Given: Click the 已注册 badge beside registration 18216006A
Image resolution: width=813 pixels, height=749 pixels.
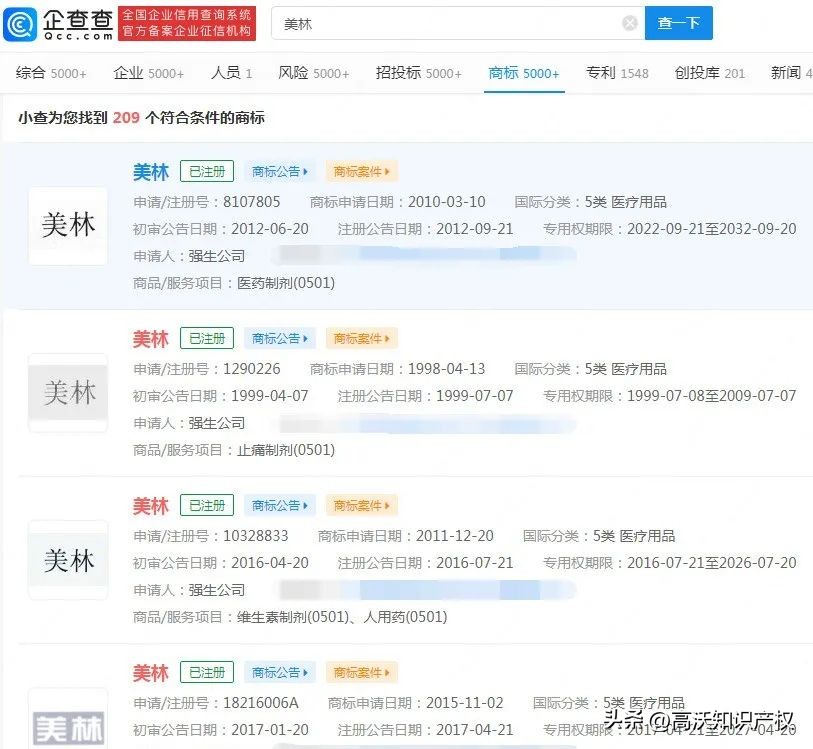Looking at the screenshot, I should [x=206, y=672].
